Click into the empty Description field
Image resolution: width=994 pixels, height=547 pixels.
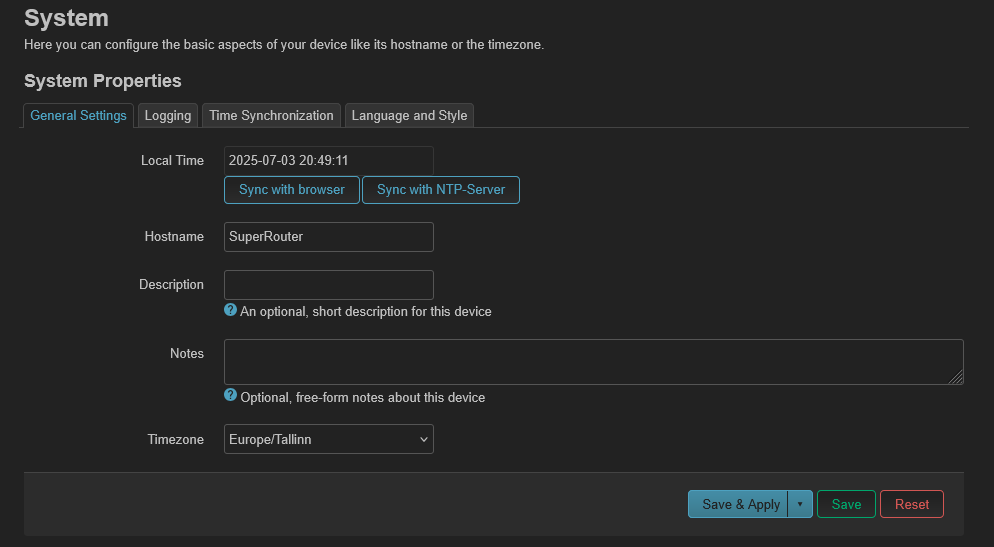click(x=328, y=285)
